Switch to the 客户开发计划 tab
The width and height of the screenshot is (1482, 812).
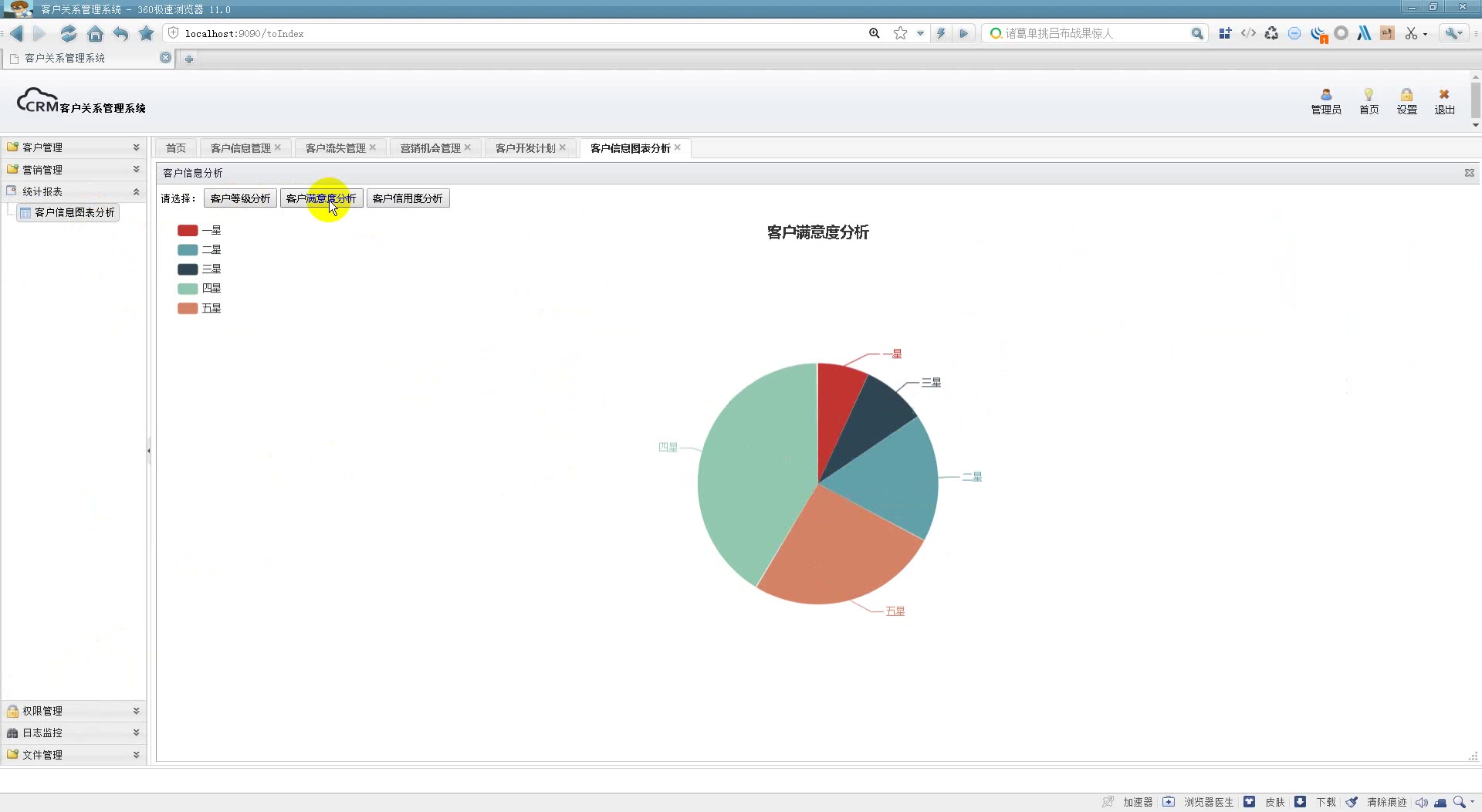(525, 148)
